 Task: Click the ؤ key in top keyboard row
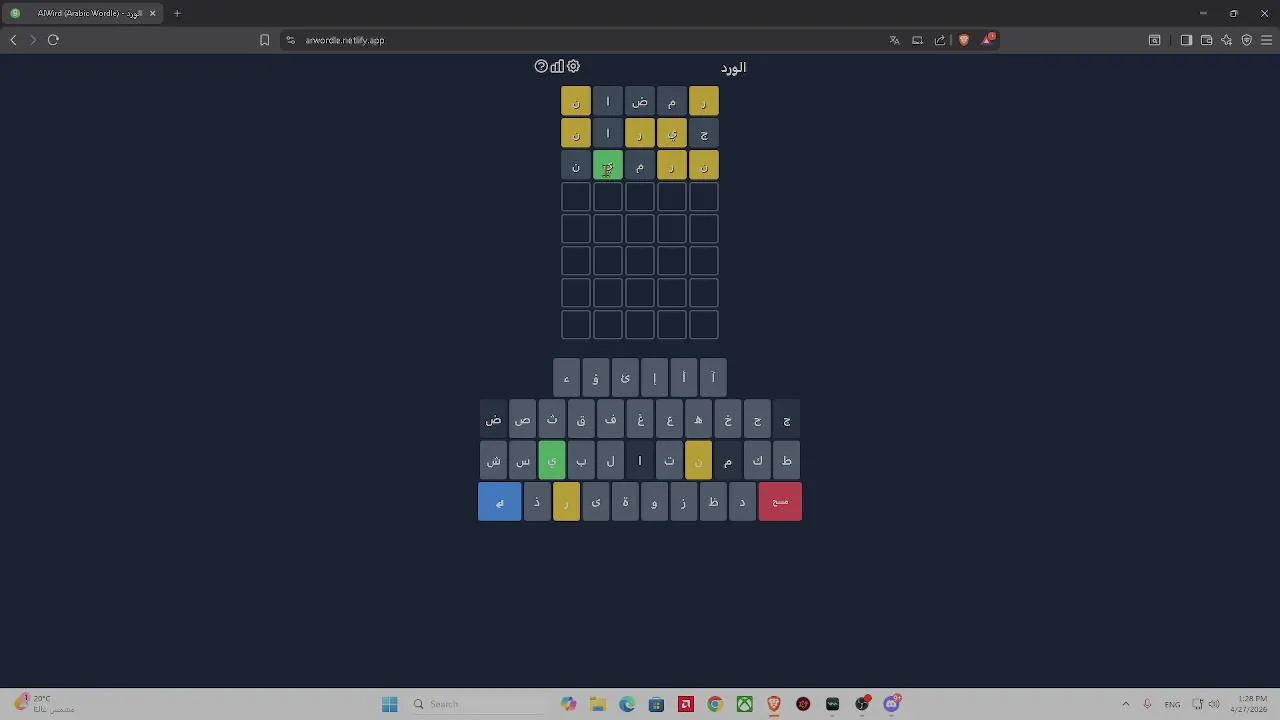[x=595, y=378]
